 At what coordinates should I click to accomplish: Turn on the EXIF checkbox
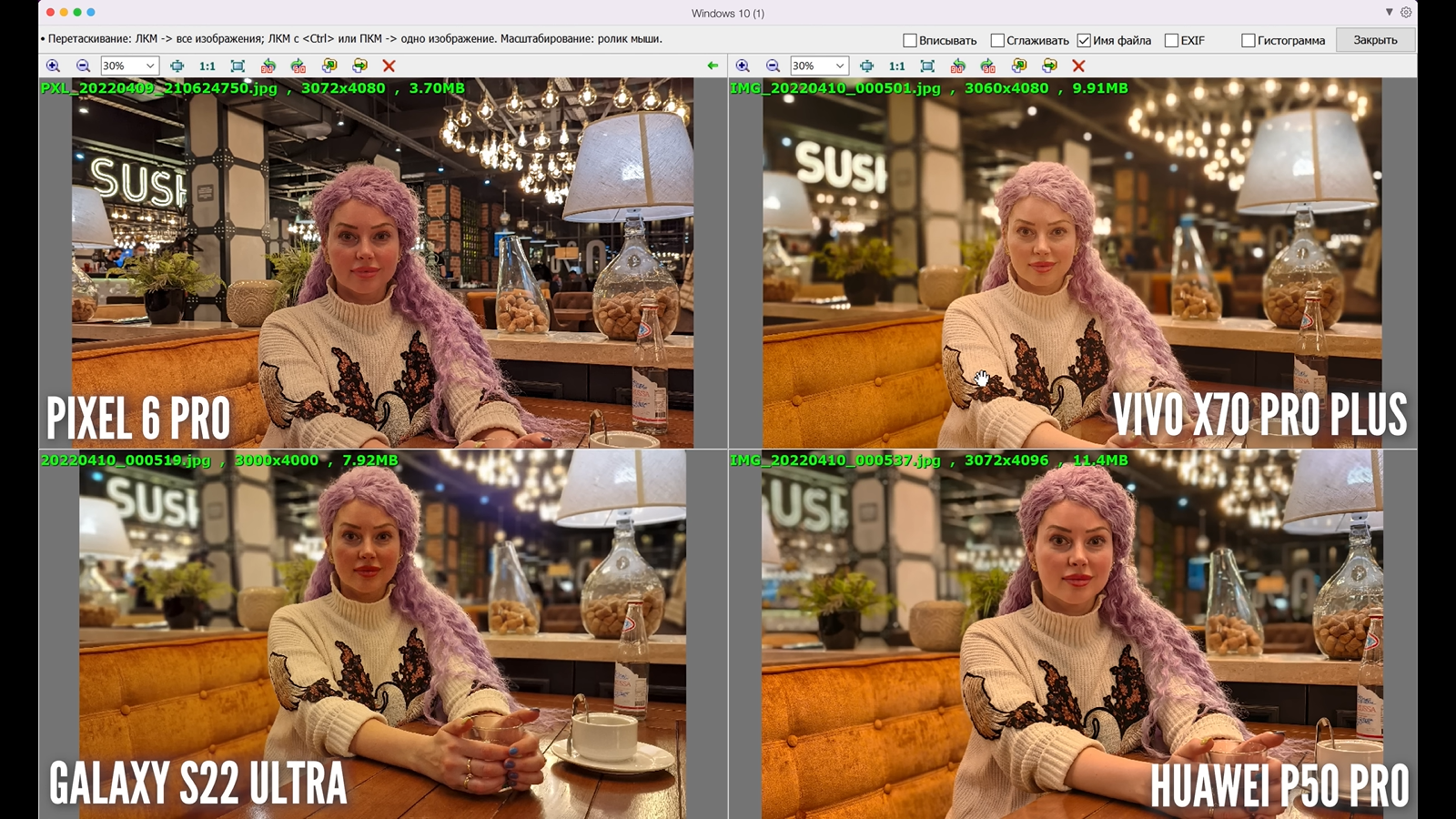click(1171, 40)
